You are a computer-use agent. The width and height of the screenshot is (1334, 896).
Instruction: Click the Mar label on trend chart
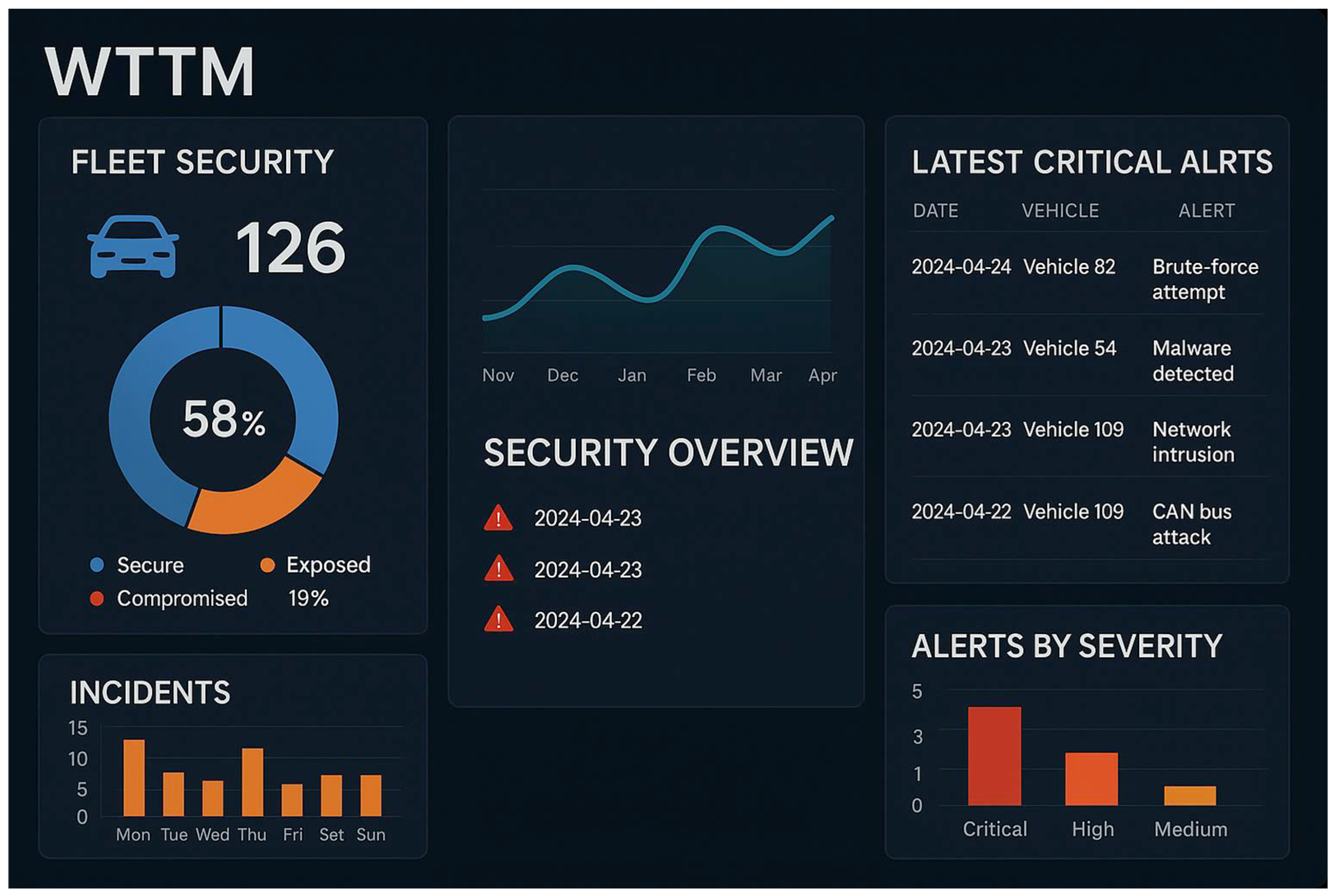click(766, 375)
